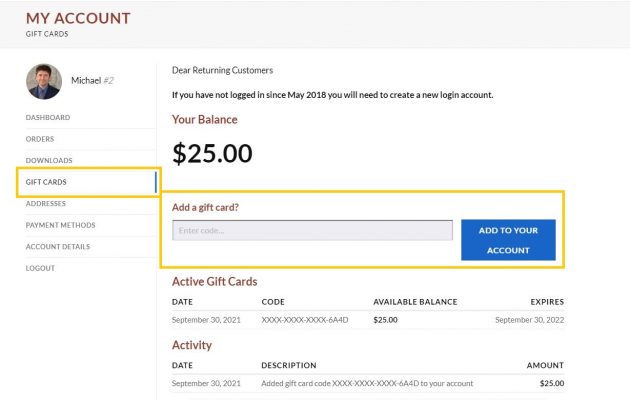Click the Activity section heading
630x400 pixels.
coord(192,345)
